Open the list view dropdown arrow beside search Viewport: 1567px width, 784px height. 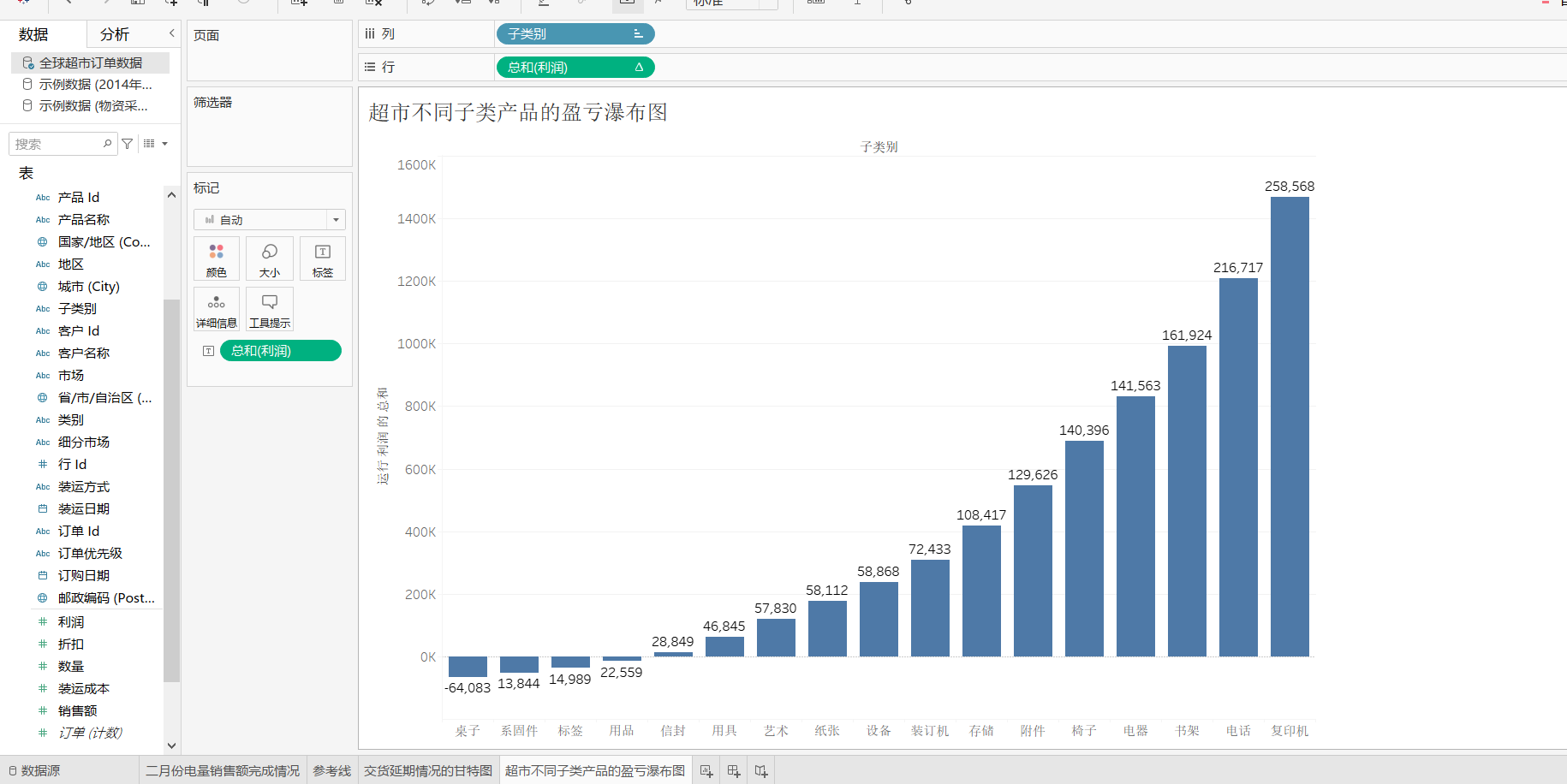[164, 144]
